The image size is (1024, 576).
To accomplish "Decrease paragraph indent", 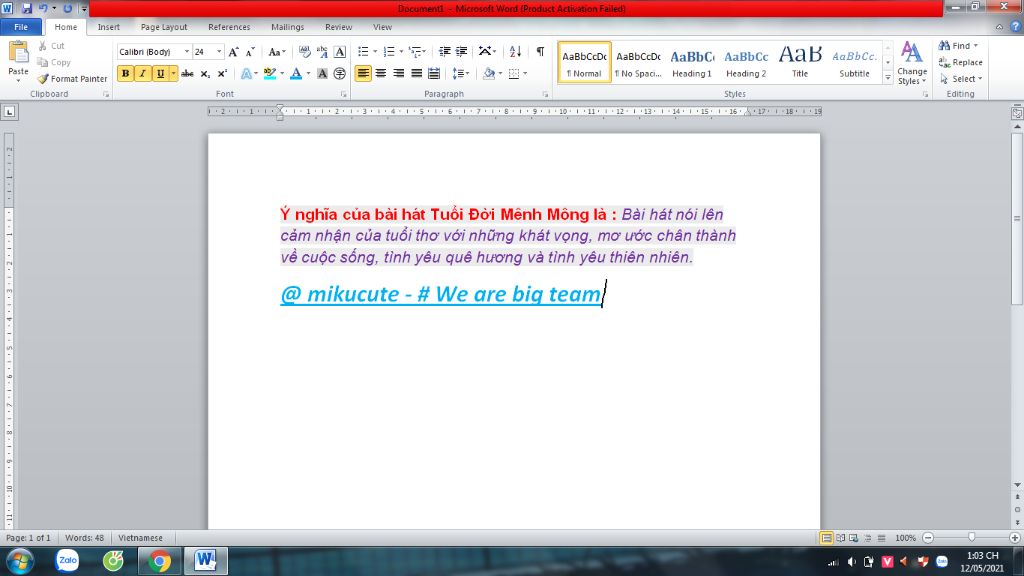I will [x=445, y=52].
